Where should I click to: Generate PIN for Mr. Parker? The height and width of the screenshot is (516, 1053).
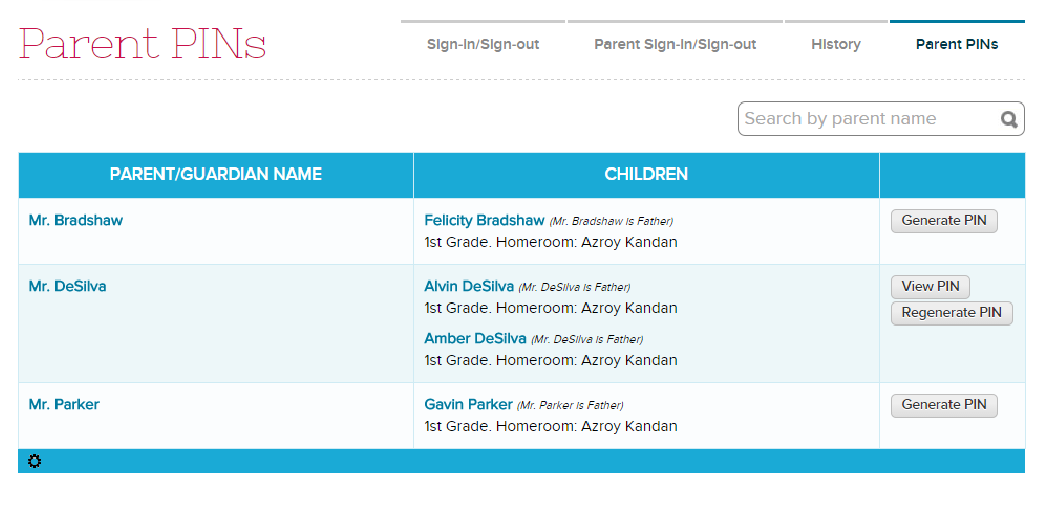click(x=944, y=405)
